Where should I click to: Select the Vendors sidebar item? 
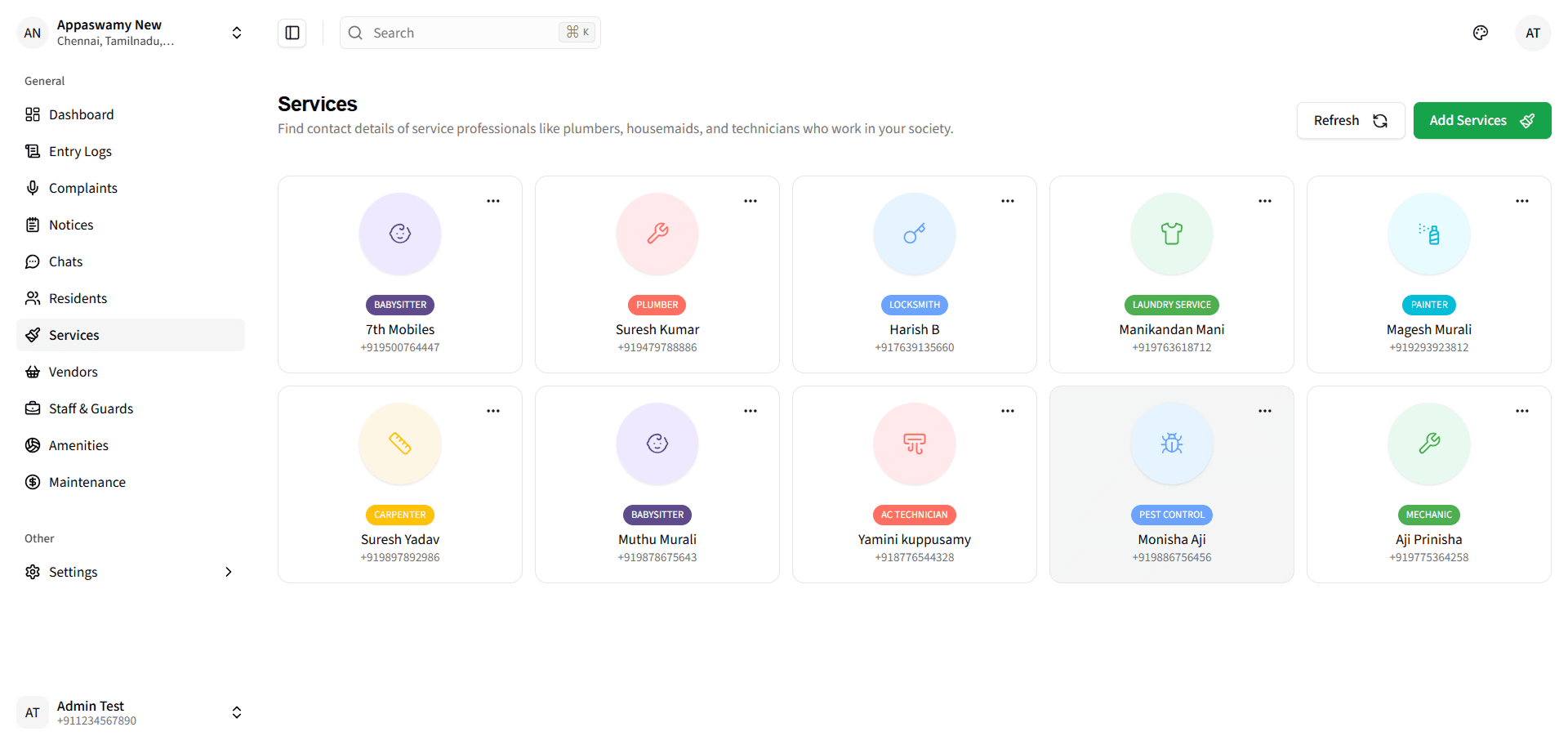tap(73, 372)
